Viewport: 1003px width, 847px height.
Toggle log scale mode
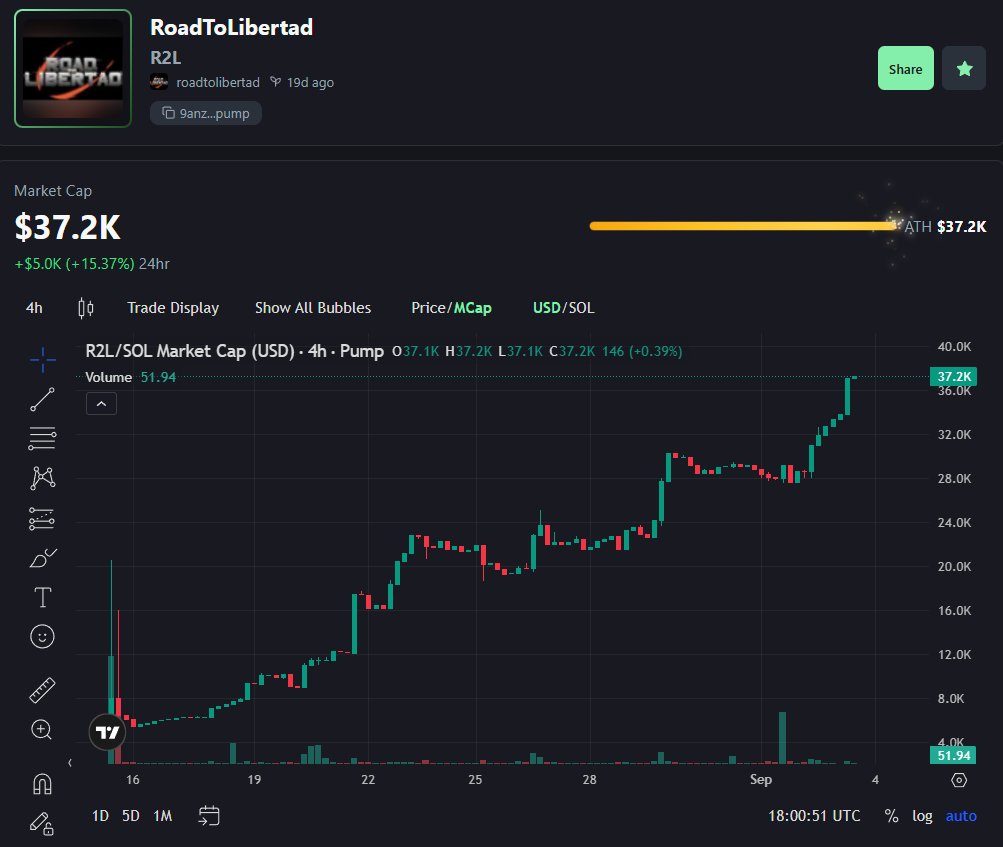click(x=922, y=816)
